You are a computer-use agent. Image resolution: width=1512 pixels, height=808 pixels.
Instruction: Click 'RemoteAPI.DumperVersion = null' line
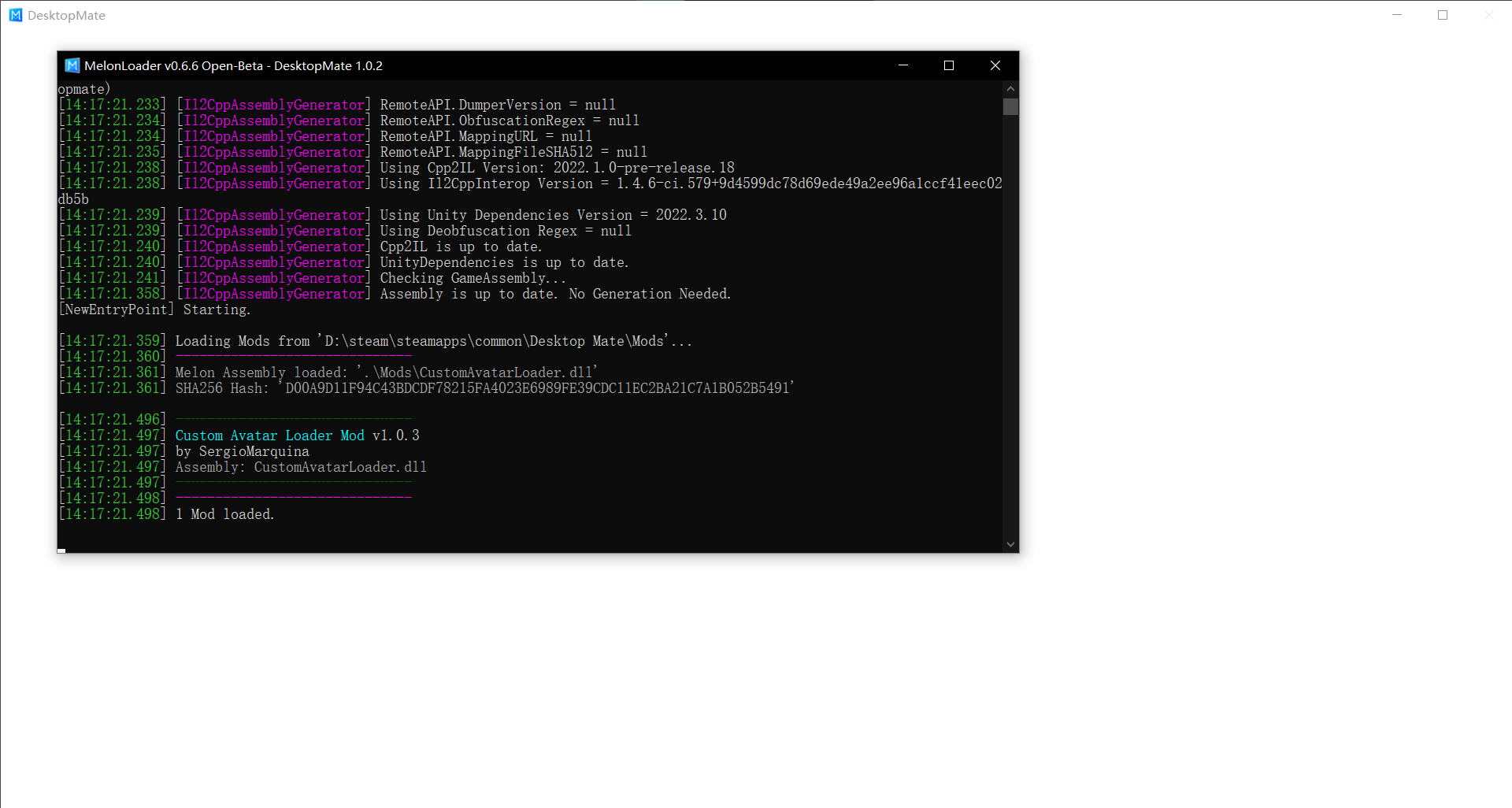(498, 105)
